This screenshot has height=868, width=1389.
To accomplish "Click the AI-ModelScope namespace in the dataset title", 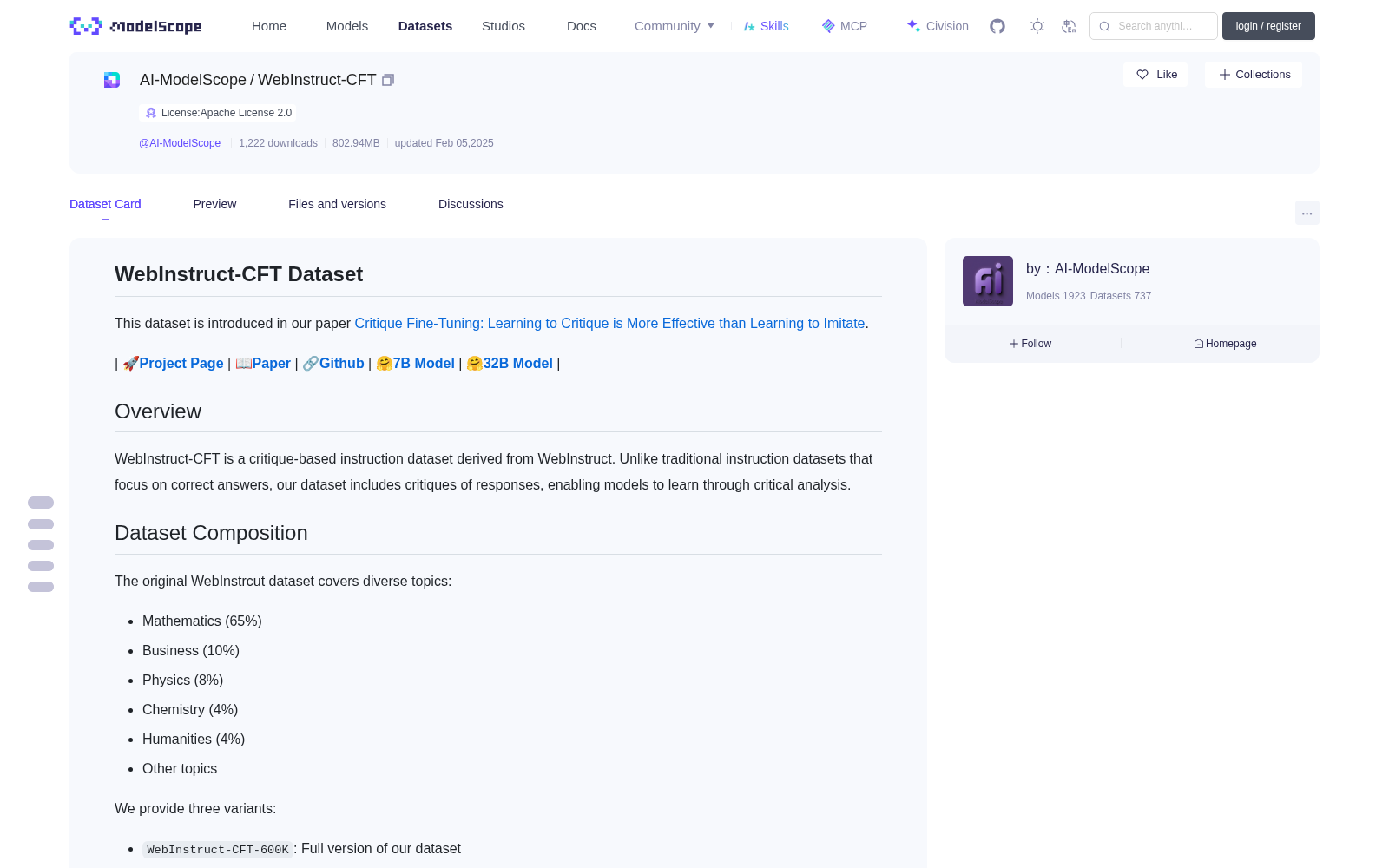I will click(x=193, y=80).
